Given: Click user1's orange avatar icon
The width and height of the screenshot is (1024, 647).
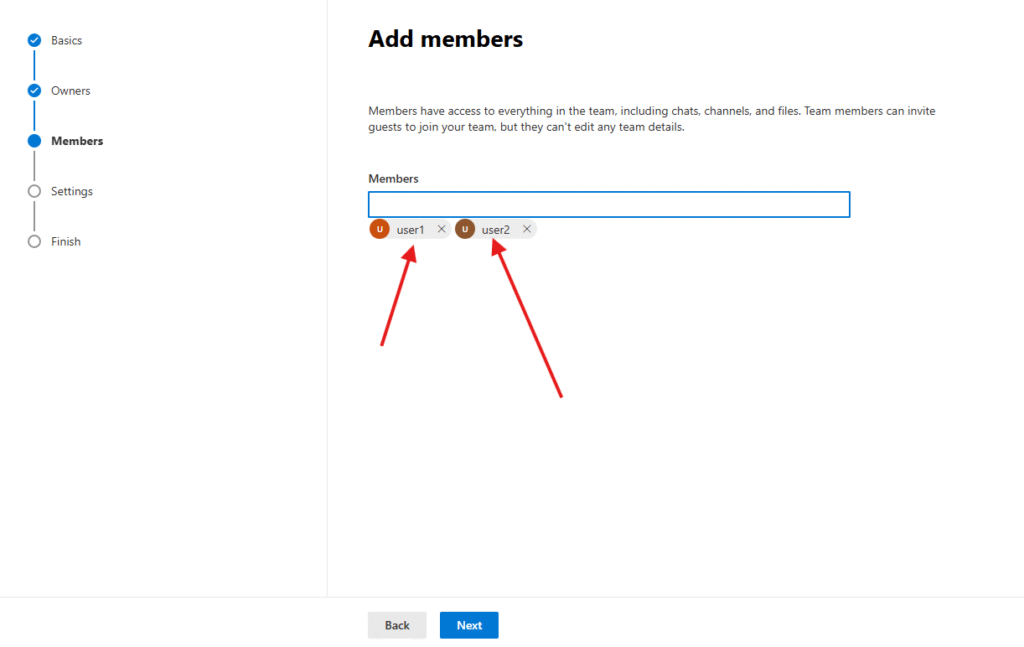Looking at the screenshot, I should (379, 230).
